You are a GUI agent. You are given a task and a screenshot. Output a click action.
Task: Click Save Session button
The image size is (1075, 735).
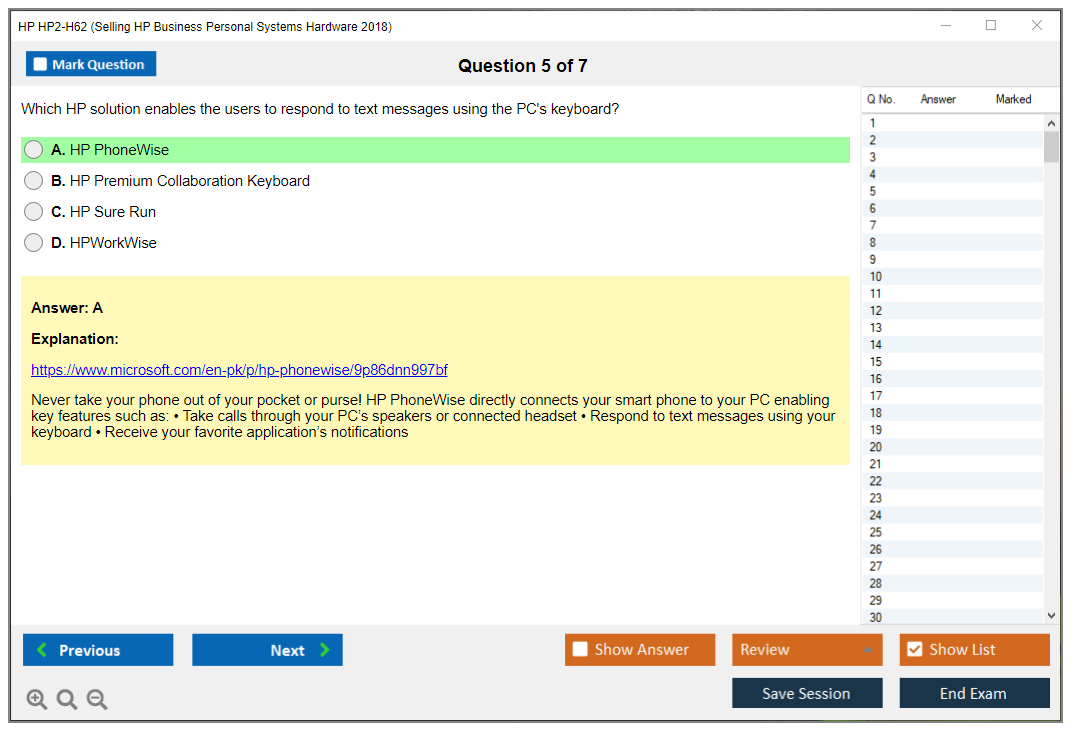tap(807, 693)
